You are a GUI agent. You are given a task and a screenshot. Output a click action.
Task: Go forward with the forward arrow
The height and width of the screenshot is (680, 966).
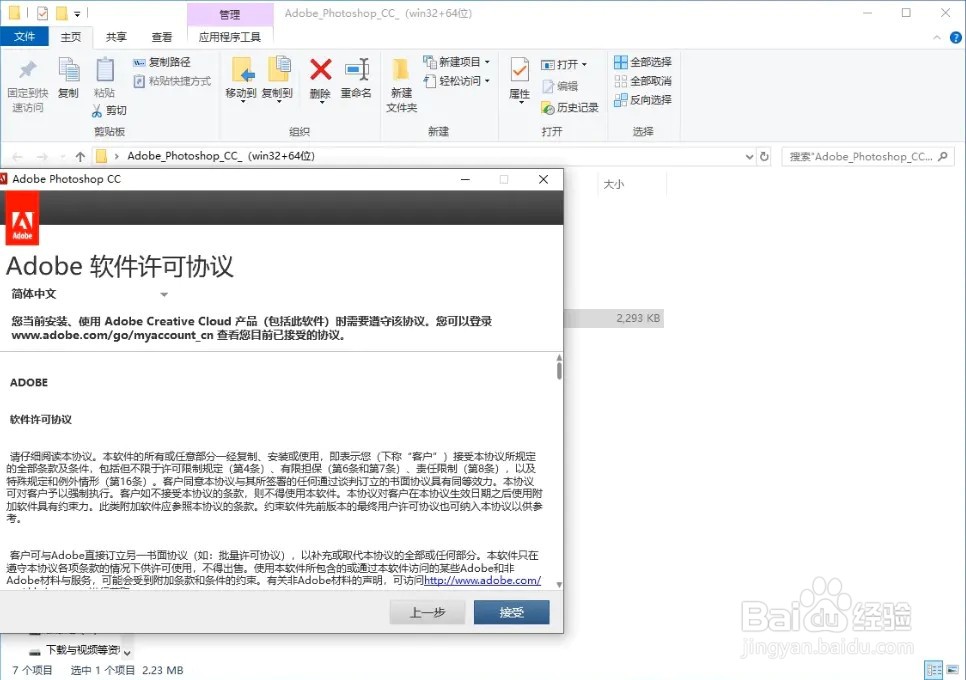[x=42, y=157]
